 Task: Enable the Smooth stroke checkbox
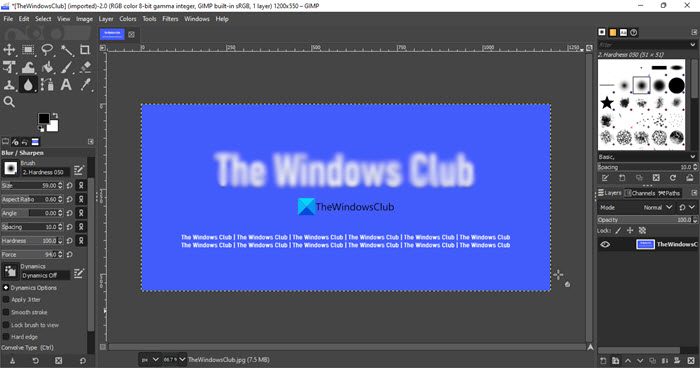[x=6, y=312]
